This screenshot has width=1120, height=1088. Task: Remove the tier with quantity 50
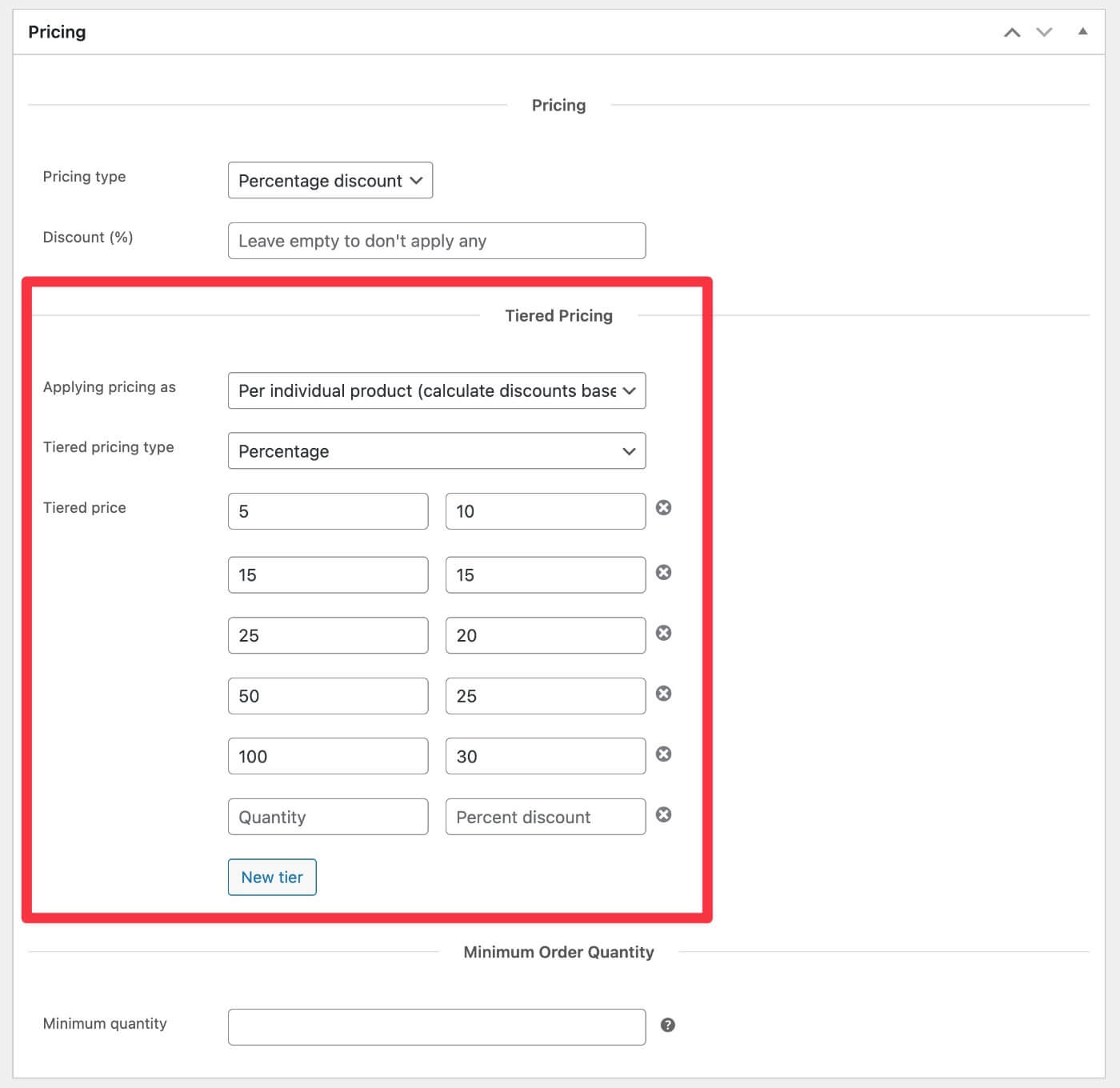click(663, 694)
